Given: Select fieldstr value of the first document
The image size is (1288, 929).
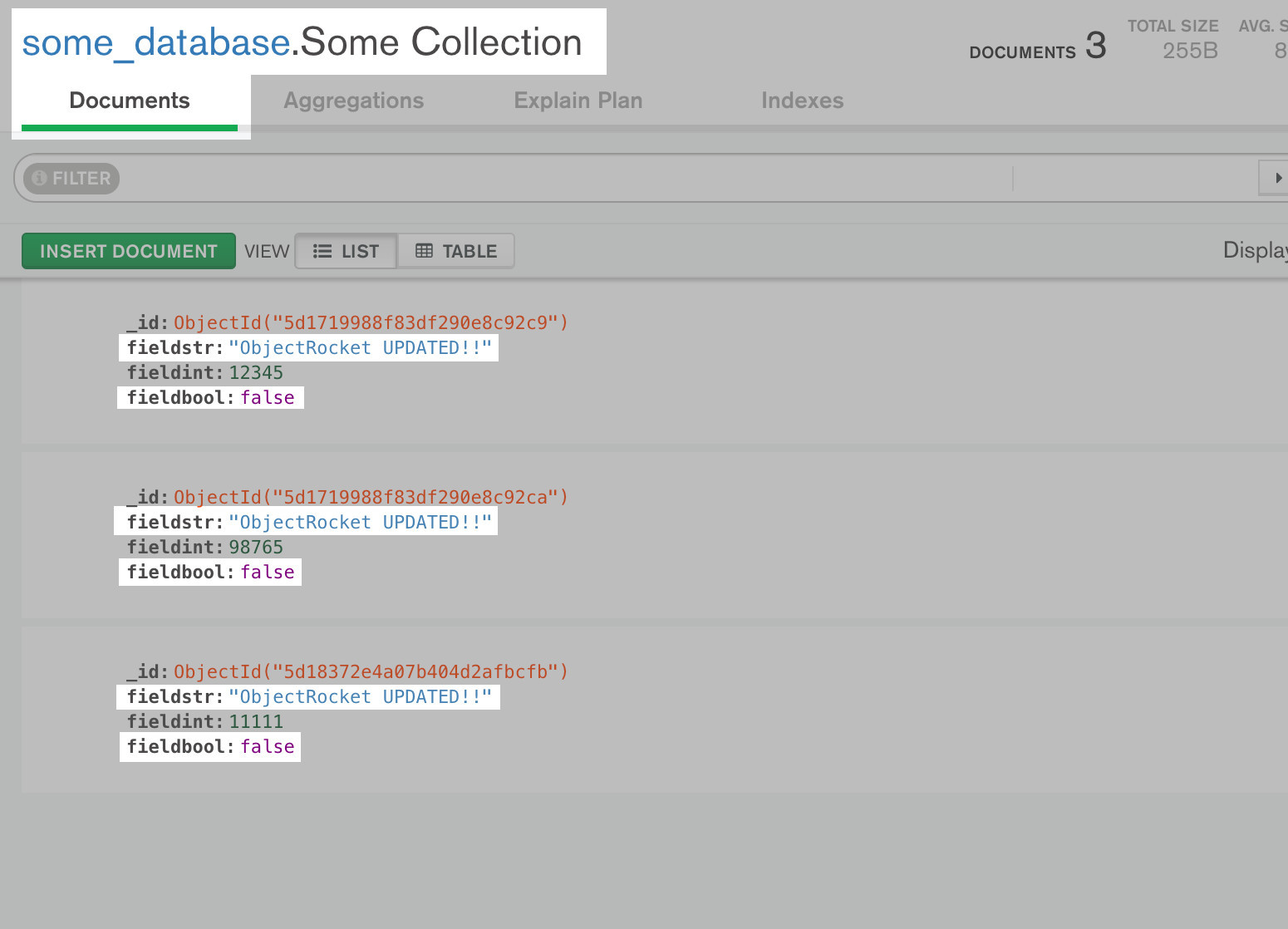Looking at the screenshot, I should [362, 347].
